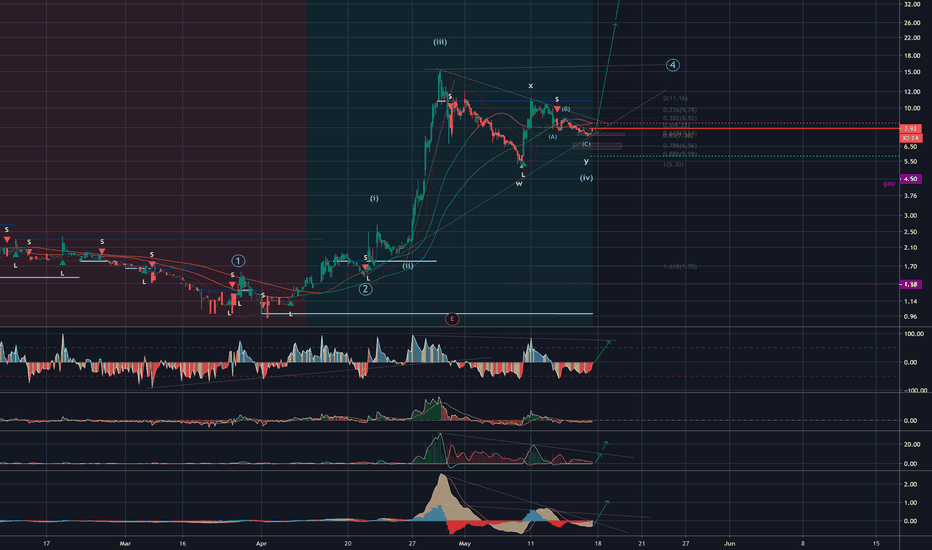Select the (i) wave label
Viewport: 932px width, 550px height.
pos(374,198)
